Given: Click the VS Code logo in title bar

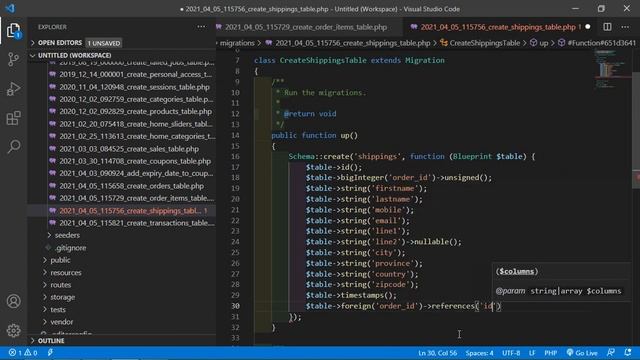Looking at the screenshot, I should click(x=10, y=8).
